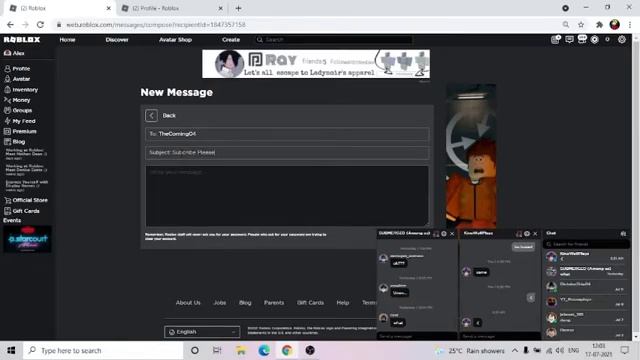The height and width of the screenshot is (360, 640).
Task: Open Create in the top navigation
Action: (231, 40)
